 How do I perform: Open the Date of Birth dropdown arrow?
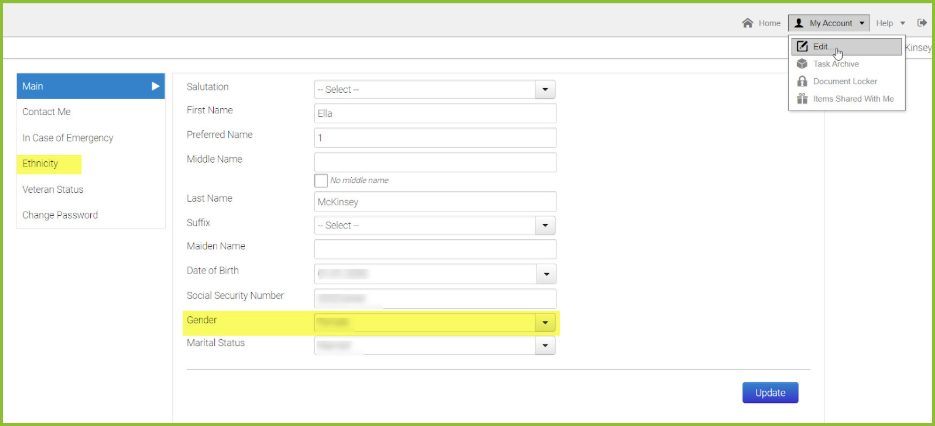[x=546, y=274]
